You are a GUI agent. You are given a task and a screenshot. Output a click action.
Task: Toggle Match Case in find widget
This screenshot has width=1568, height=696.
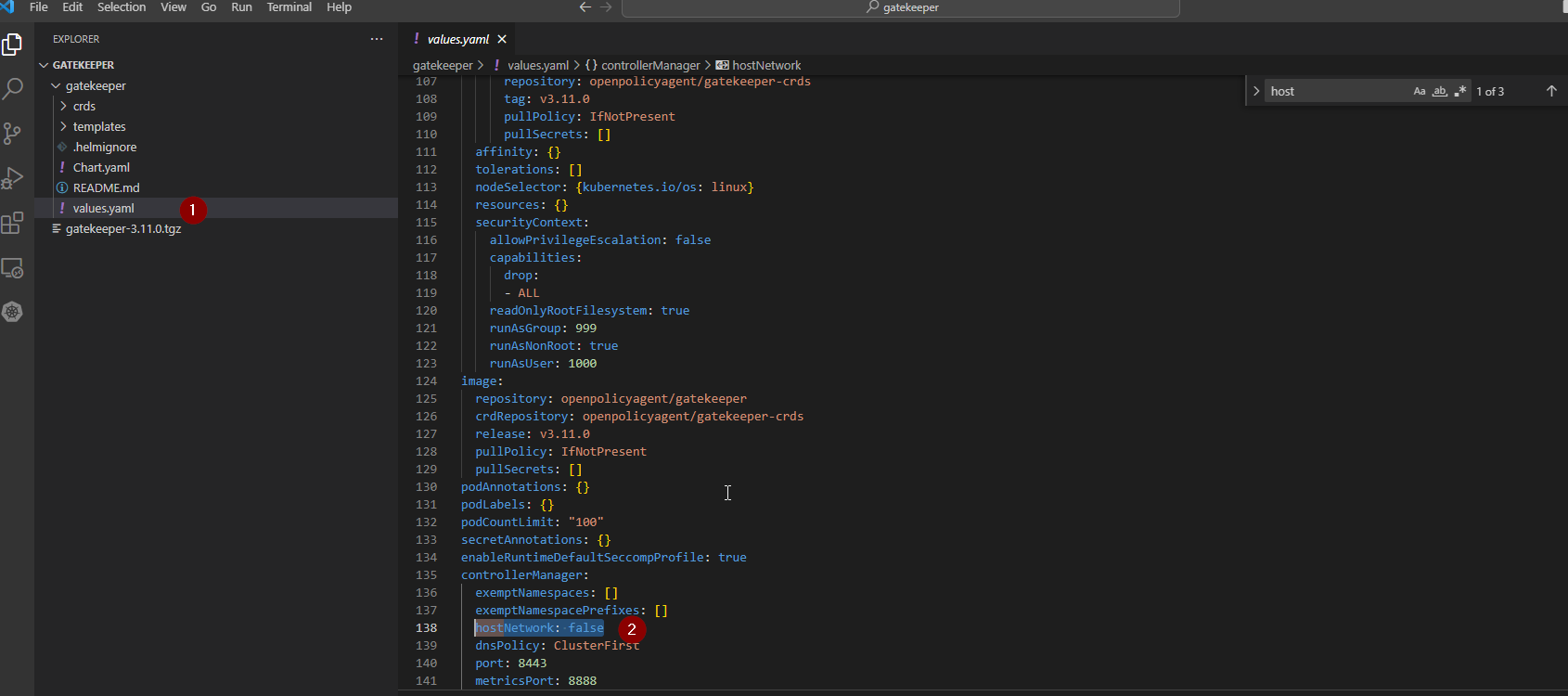[x=1420, y=91]
